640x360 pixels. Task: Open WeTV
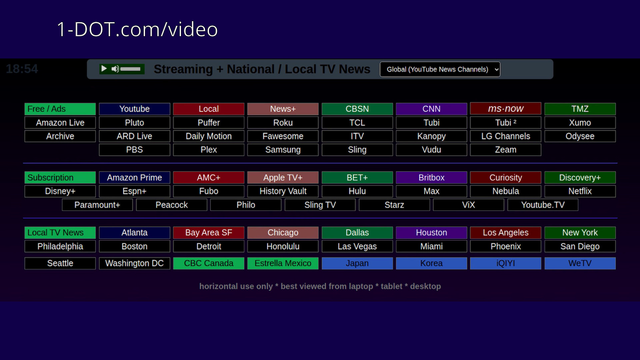coord(580,263)
